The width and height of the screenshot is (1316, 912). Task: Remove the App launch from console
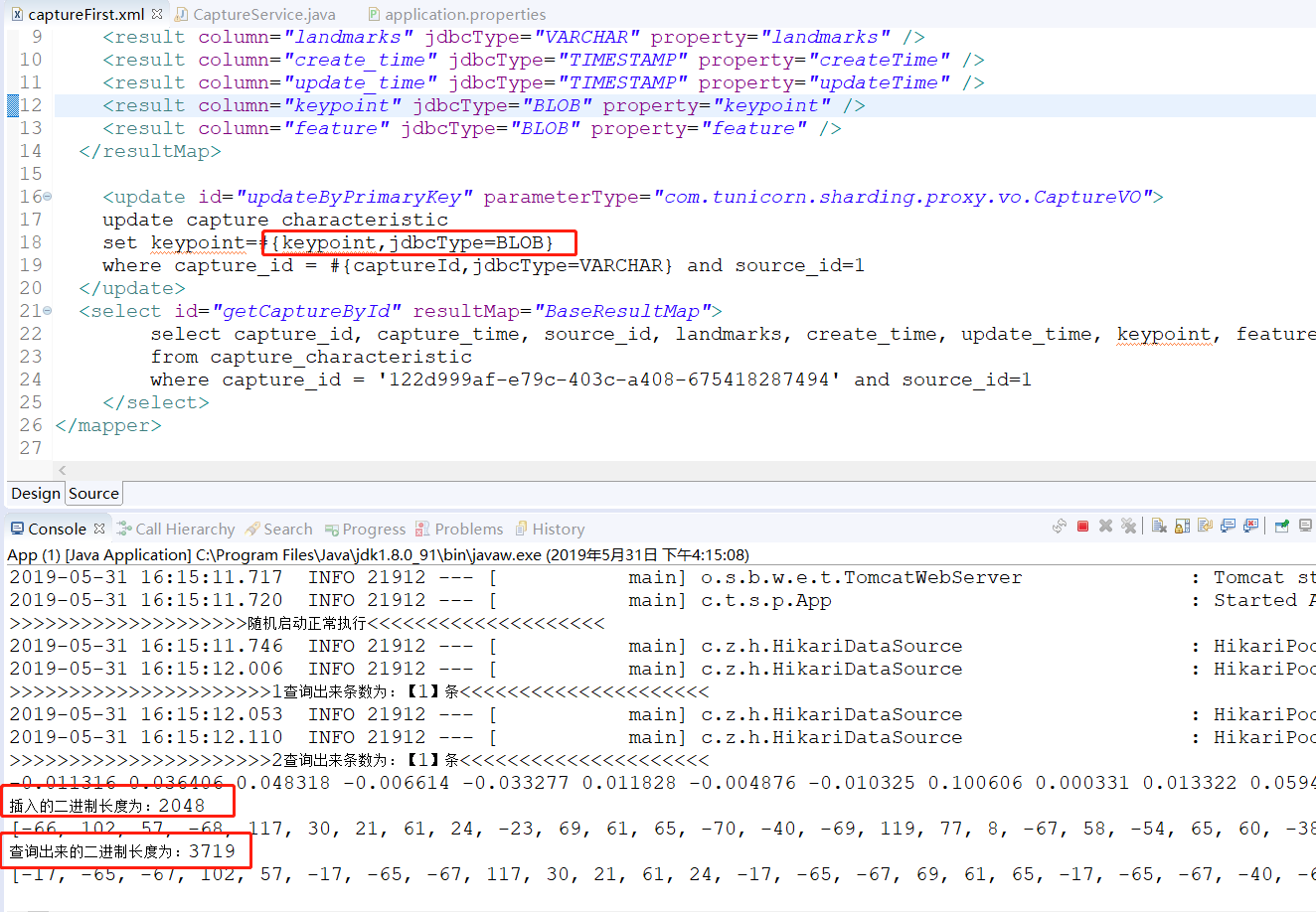(1106, 528)
